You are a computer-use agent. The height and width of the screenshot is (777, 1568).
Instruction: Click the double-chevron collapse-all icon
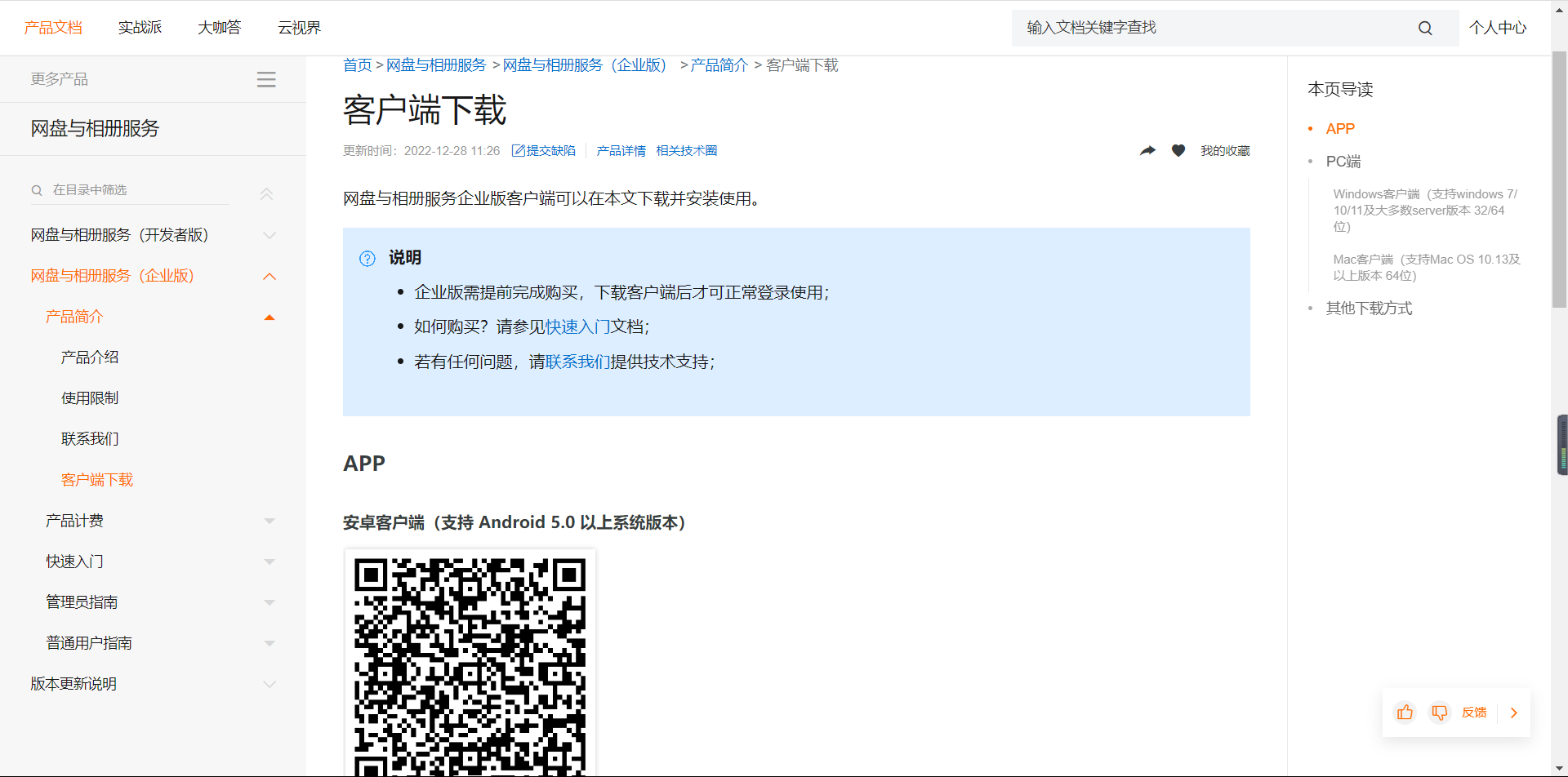coord(266,194)
